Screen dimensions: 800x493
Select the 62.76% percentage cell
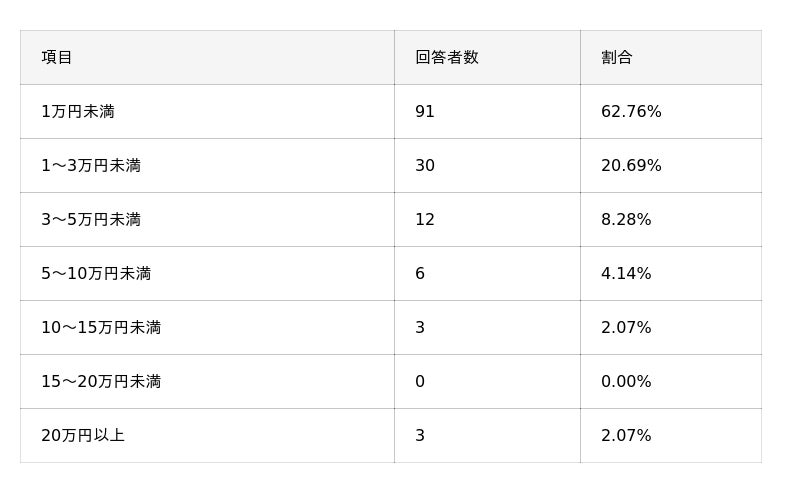pyautogui.click(x=631, y=112)
